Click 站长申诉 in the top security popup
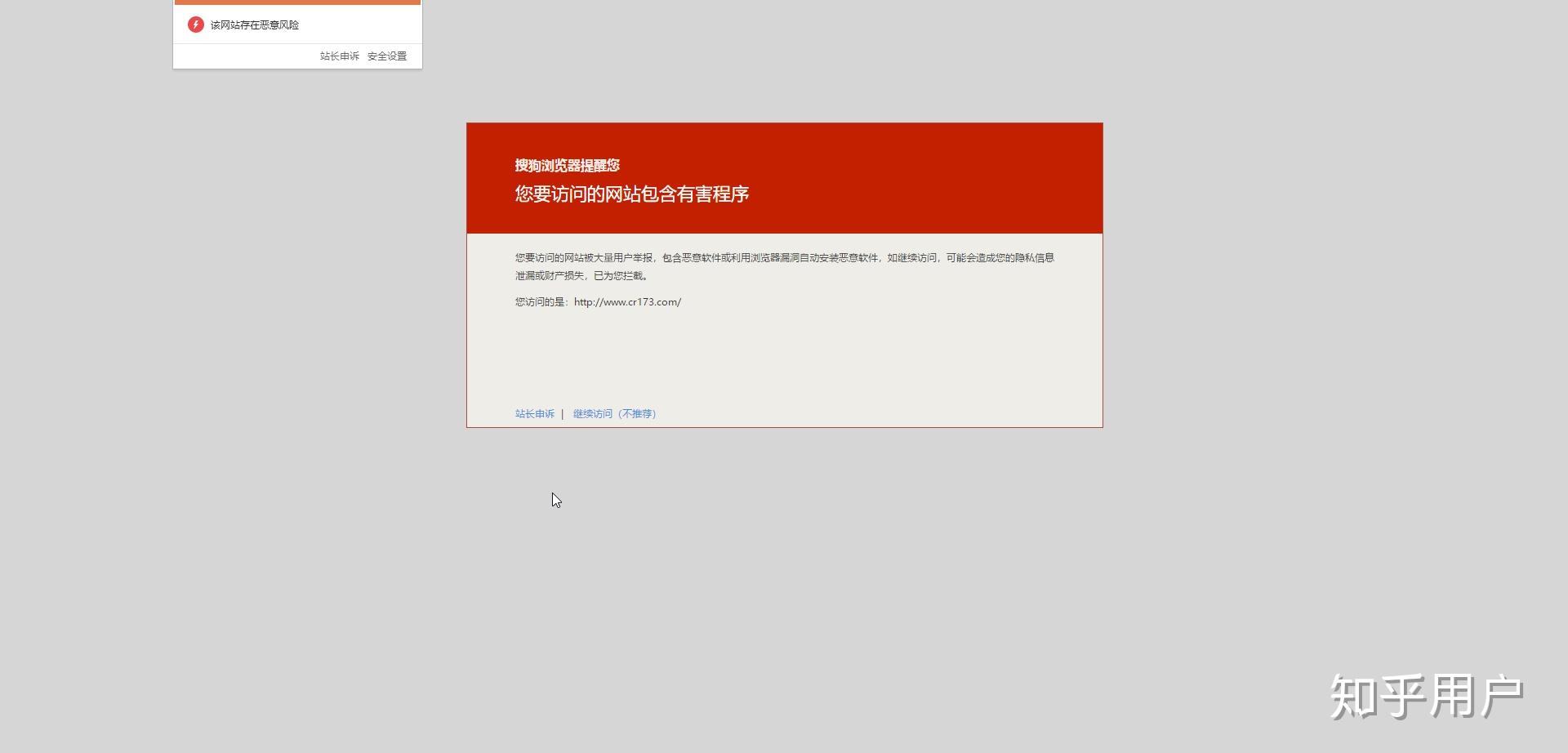This screenshot has width=1568, height=753. [x=340, y=56]
